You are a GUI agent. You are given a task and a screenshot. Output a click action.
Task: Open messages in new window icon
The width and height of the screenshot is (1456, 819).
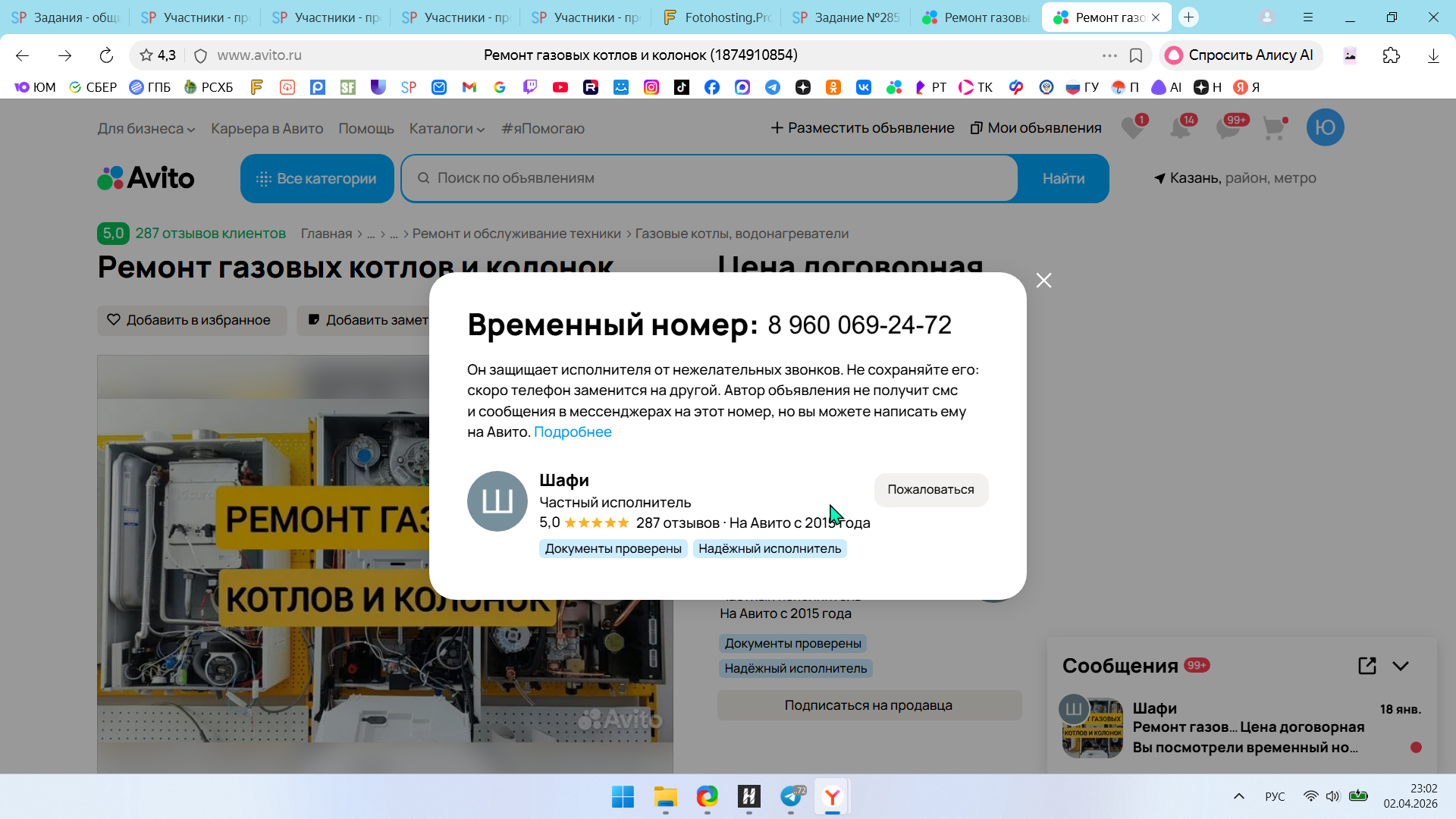1367,666
